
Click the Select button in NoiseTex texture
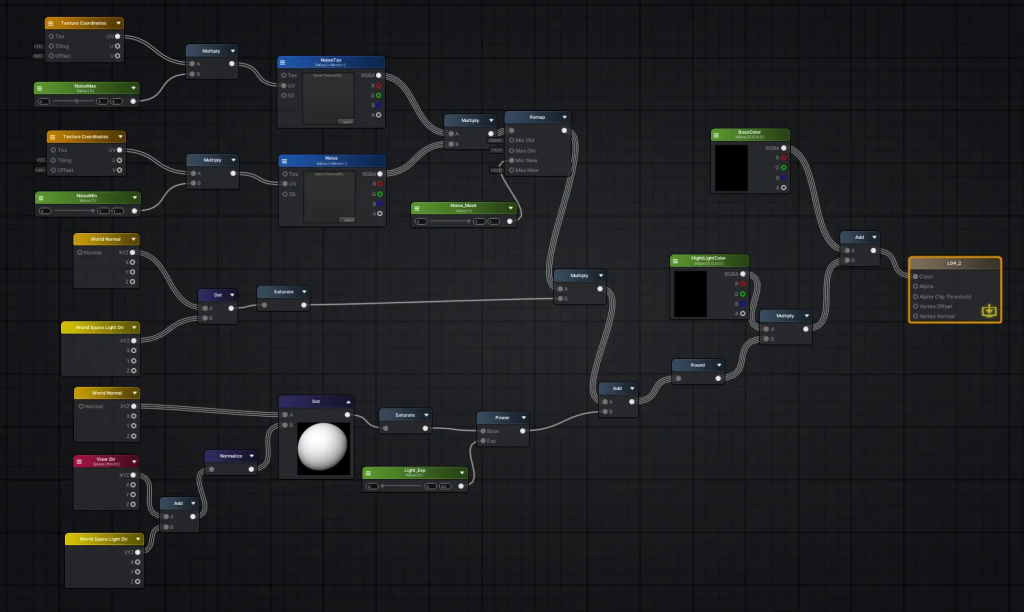coord(346,122)
